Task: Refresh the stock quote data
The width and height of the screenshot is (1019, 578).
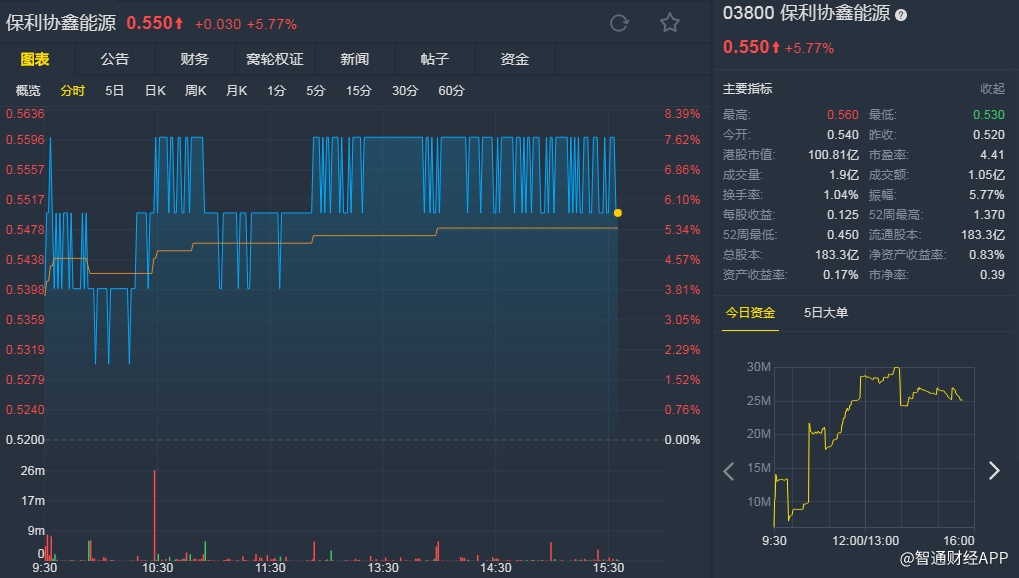Action: tap(619, 23)
